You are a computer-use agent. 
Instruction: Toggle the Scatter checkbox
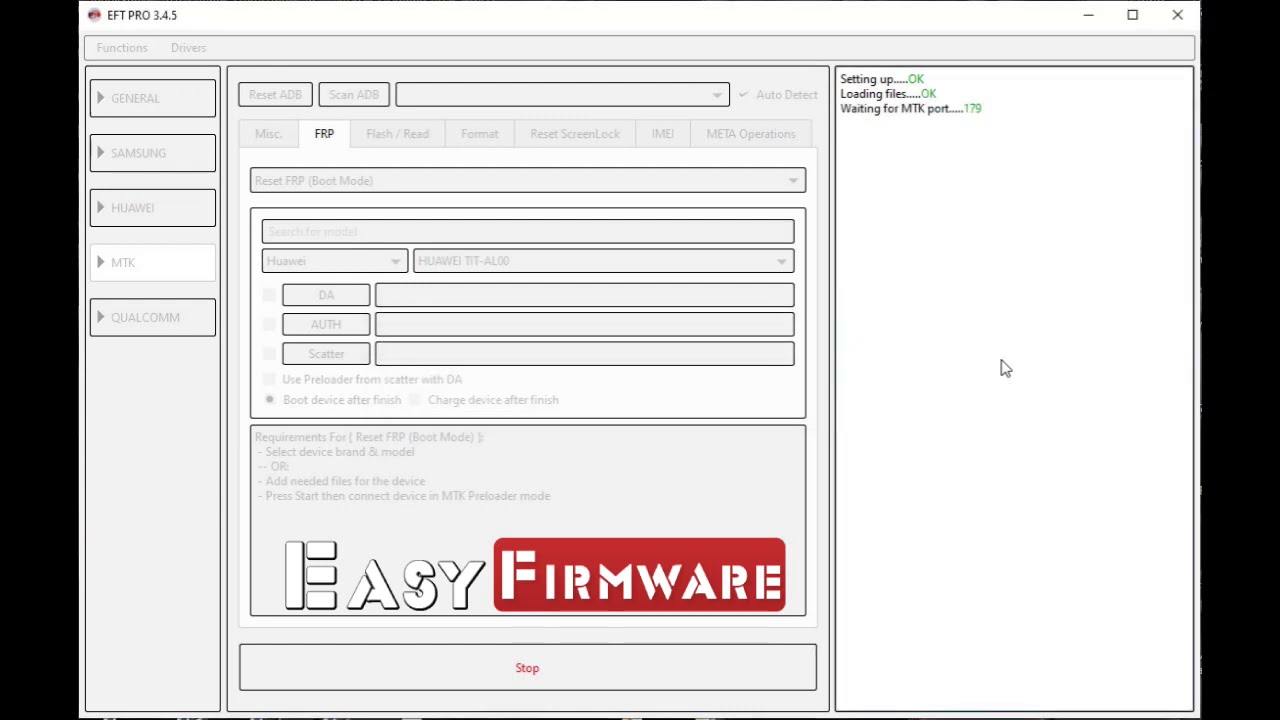pos(269,354)
